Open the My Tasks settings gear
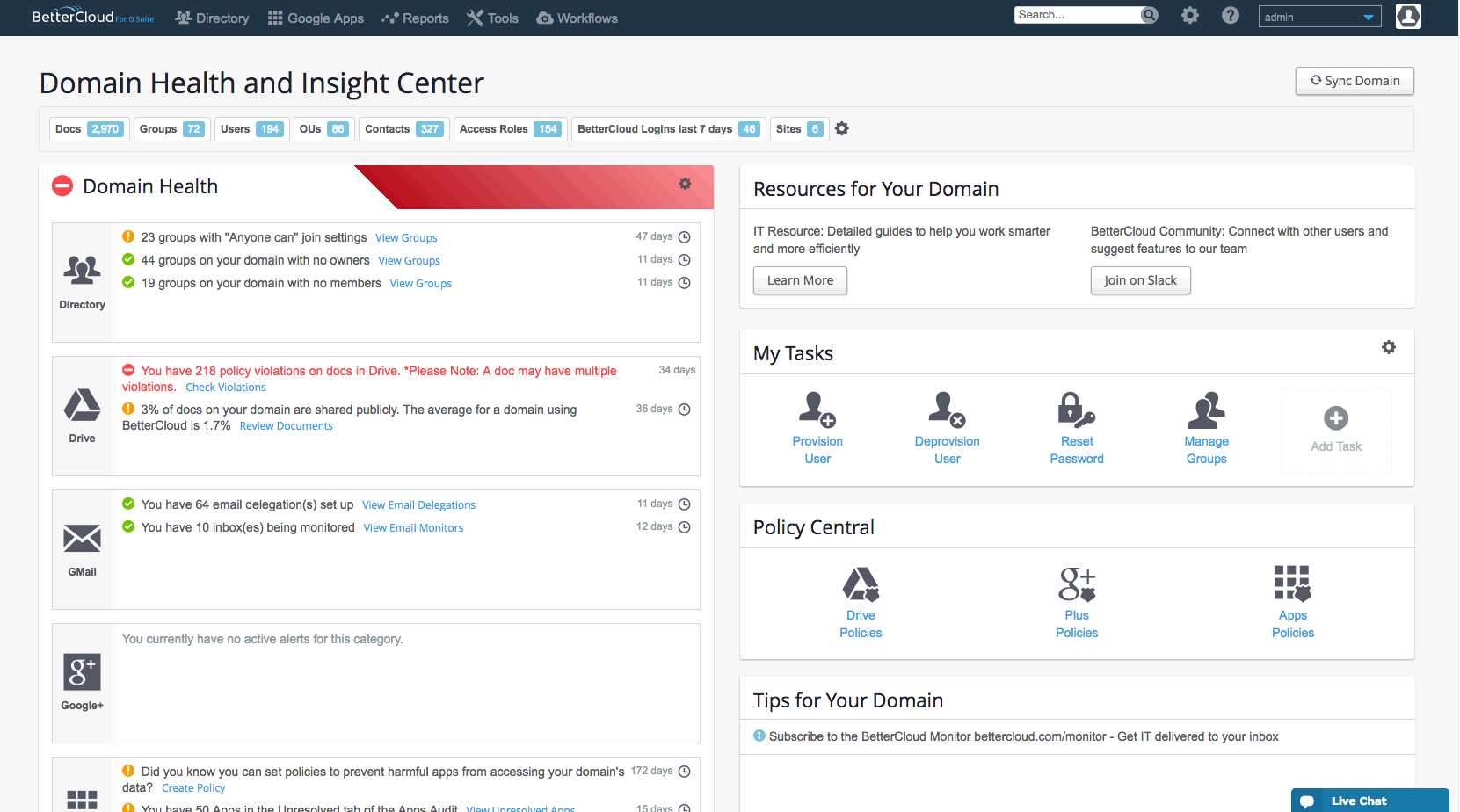Screen dimensions: 1460x812 [1389, 347]
